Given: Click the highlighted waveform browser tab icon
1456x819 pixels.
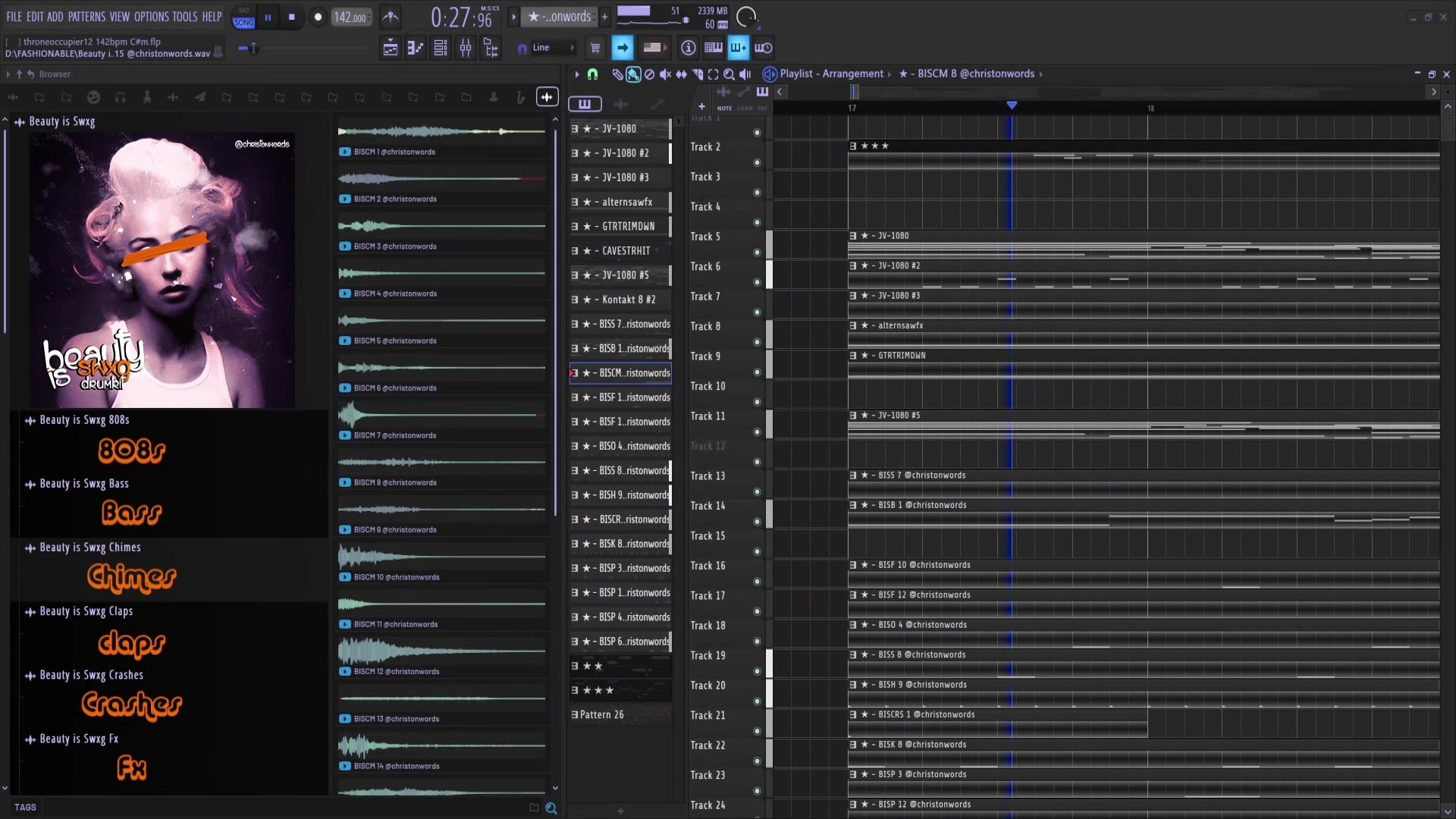Looking at the screenshot, I should pyautogui.click(x=547, y=97).
